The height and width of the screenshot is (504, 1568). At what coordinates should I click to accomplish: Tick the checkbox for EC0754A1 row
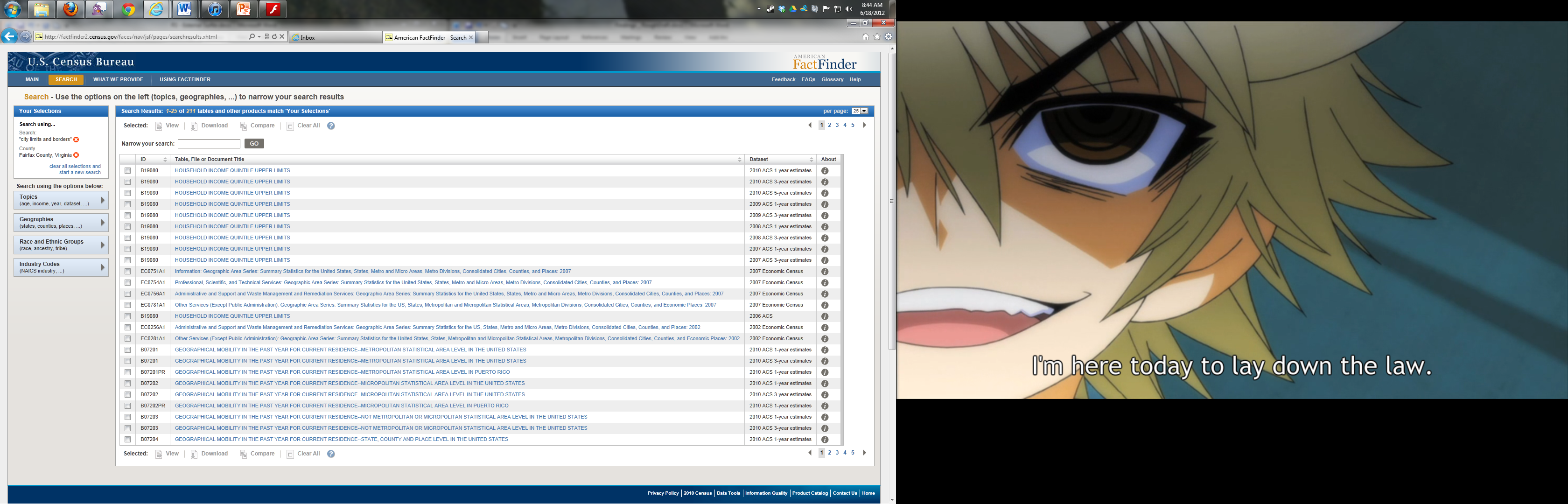point(128,283)
